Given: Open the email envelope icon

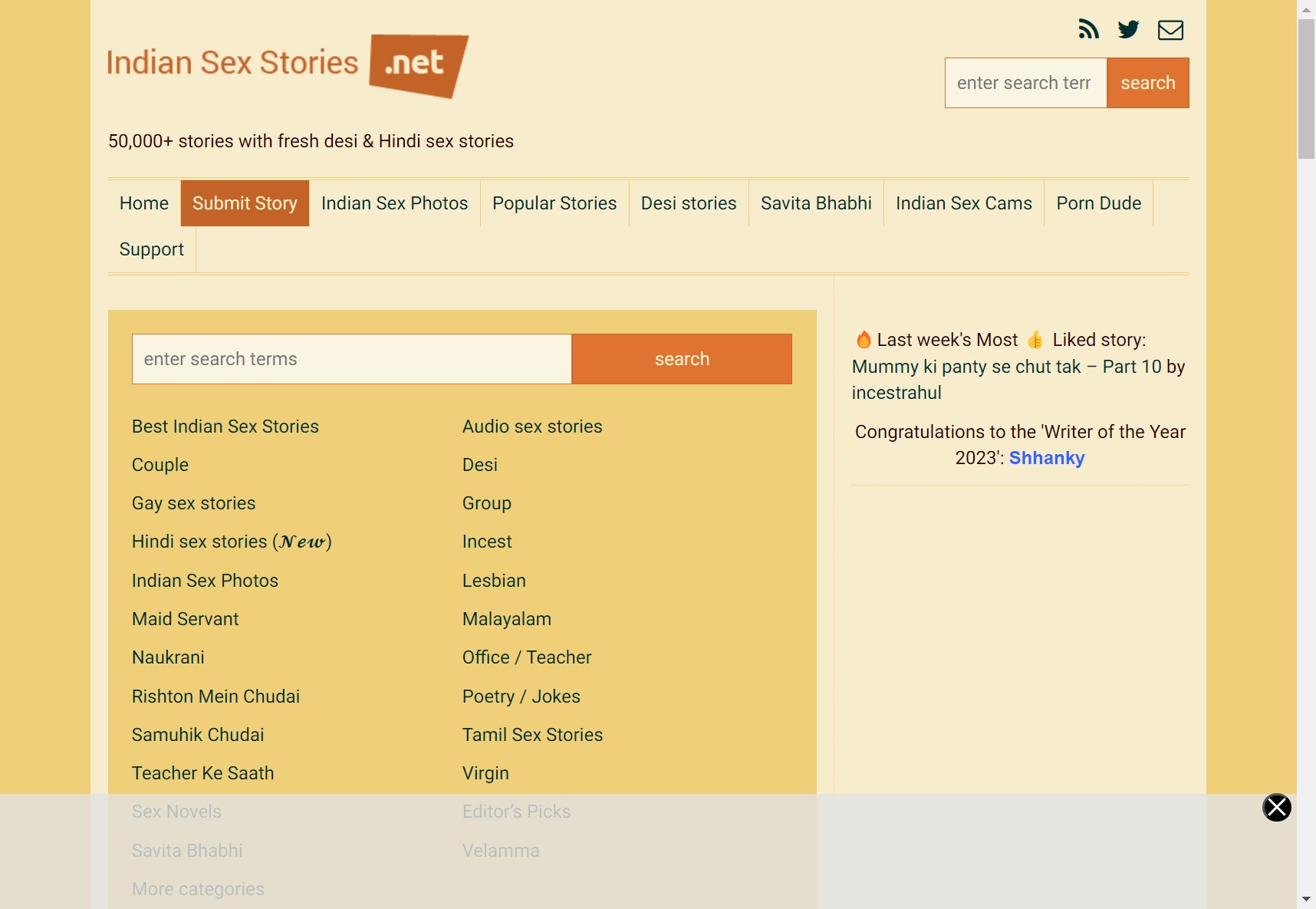Looking at the screenshot, I should [1170, 30].
